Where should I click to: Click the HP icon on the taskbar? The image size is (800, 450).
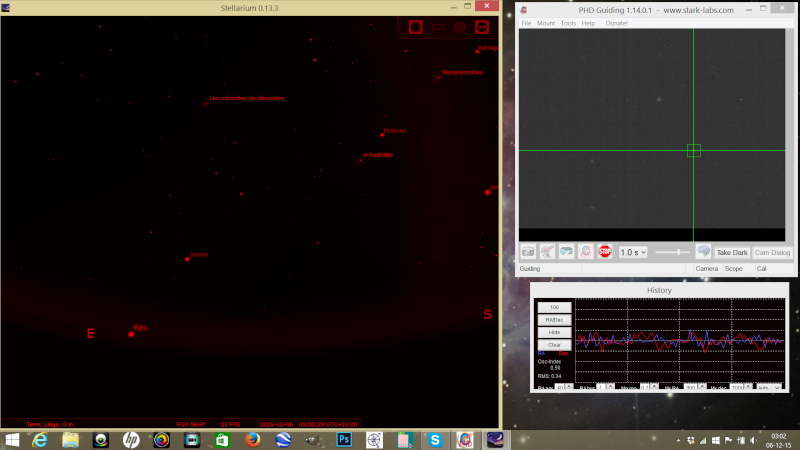tap(131, 440)
